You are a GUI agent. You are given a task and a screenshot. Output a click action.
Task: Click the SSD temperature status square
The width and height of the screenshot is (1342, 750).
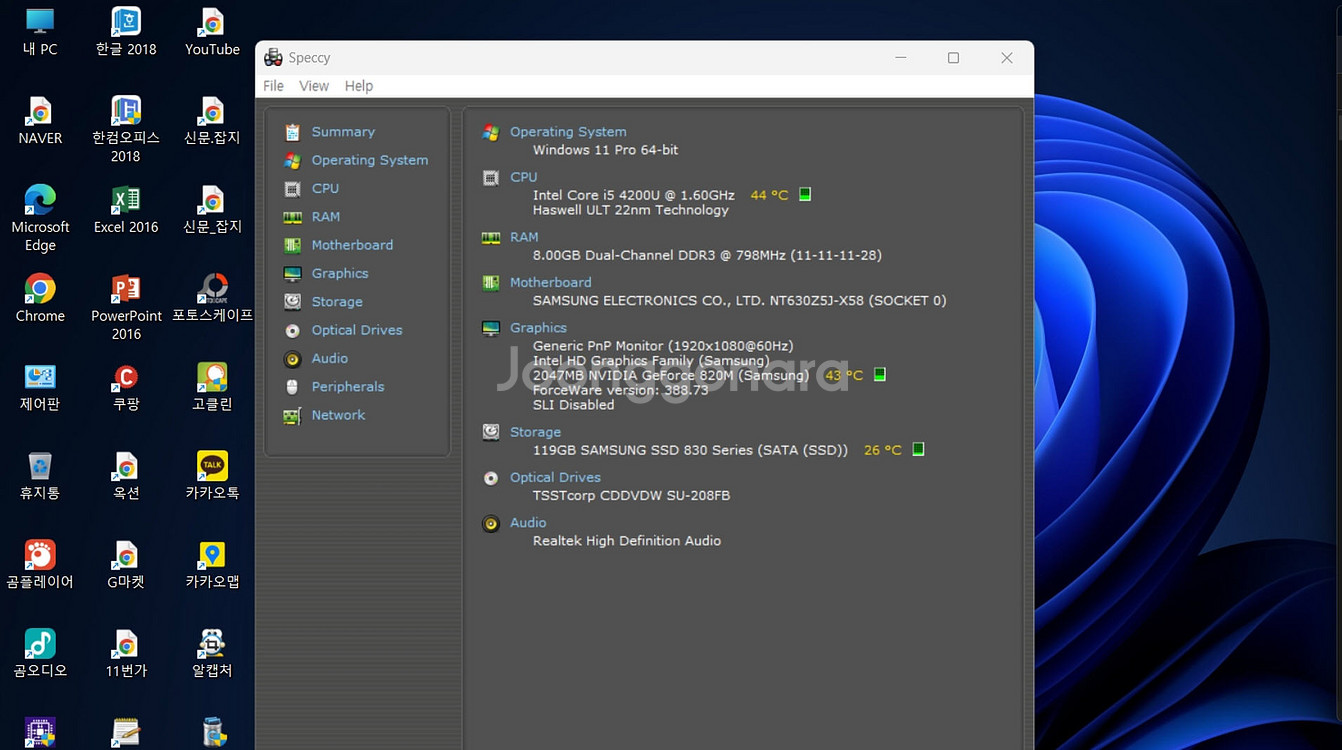918,450
